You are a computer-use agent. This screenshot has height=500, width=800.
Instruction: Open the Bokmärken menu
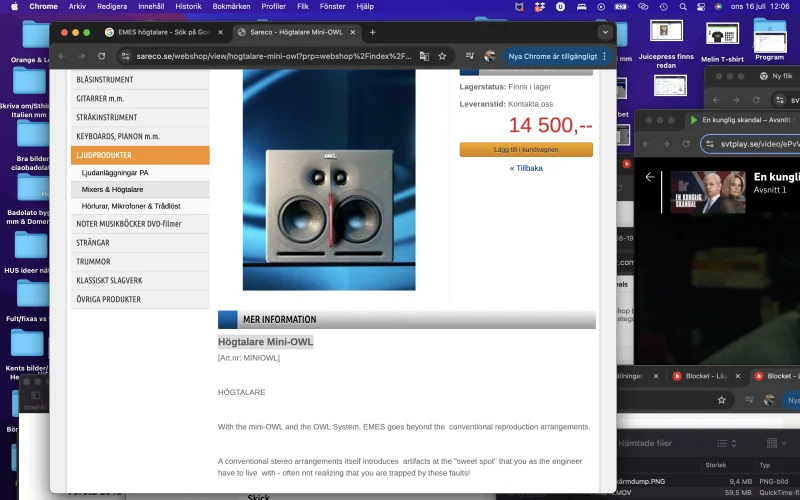coord(231,6)
